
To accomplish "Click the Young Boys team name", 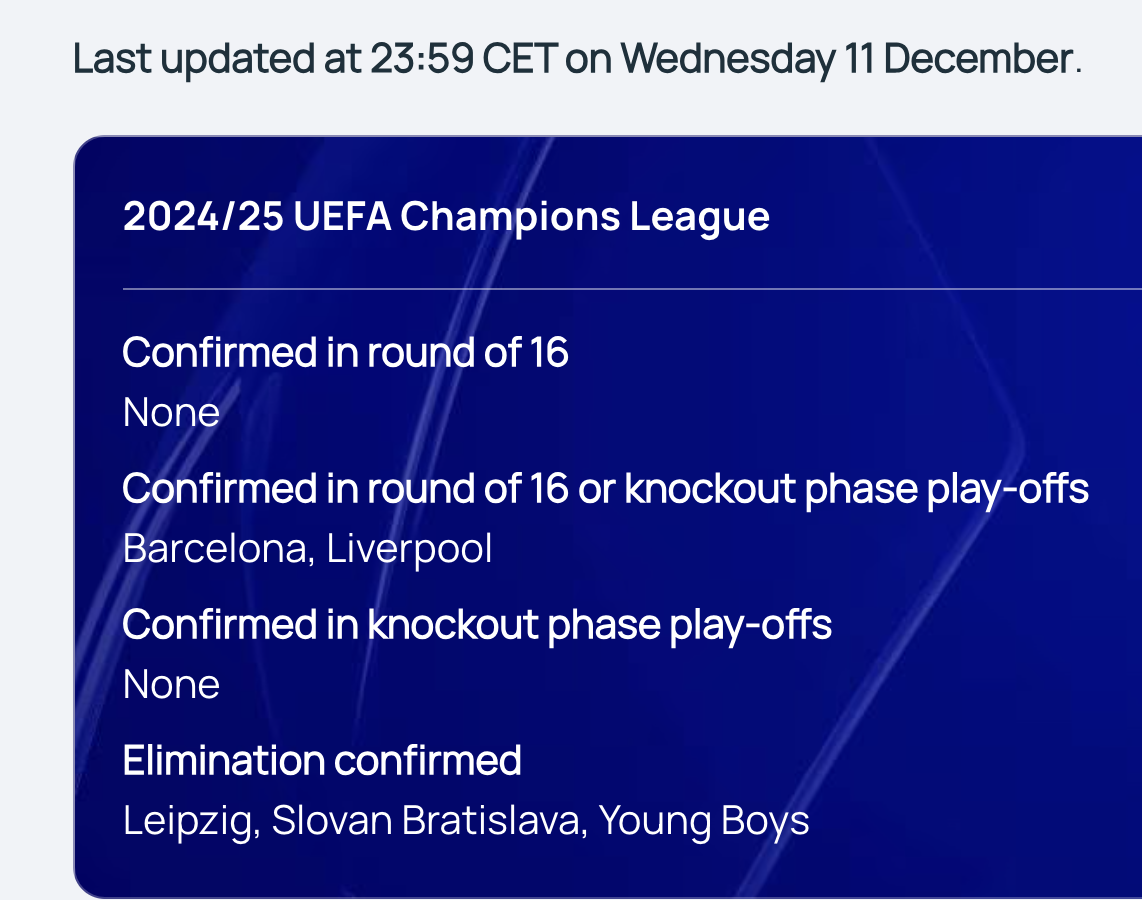I will 704,821.
